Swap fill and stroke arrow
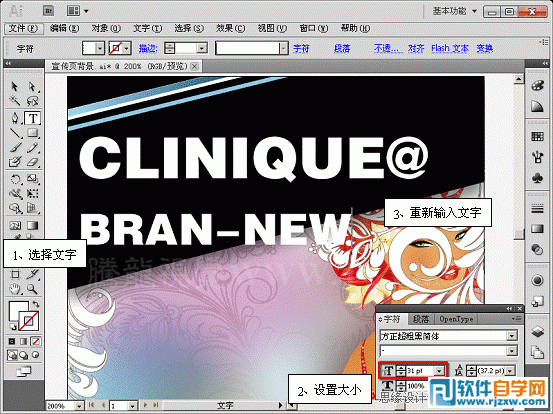553x414 pixels. 36,303
